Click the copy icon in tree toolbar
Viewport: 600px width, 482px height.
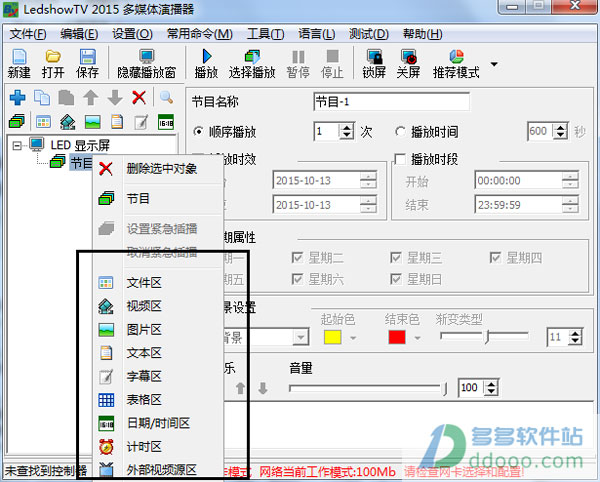tap(42, 98)
